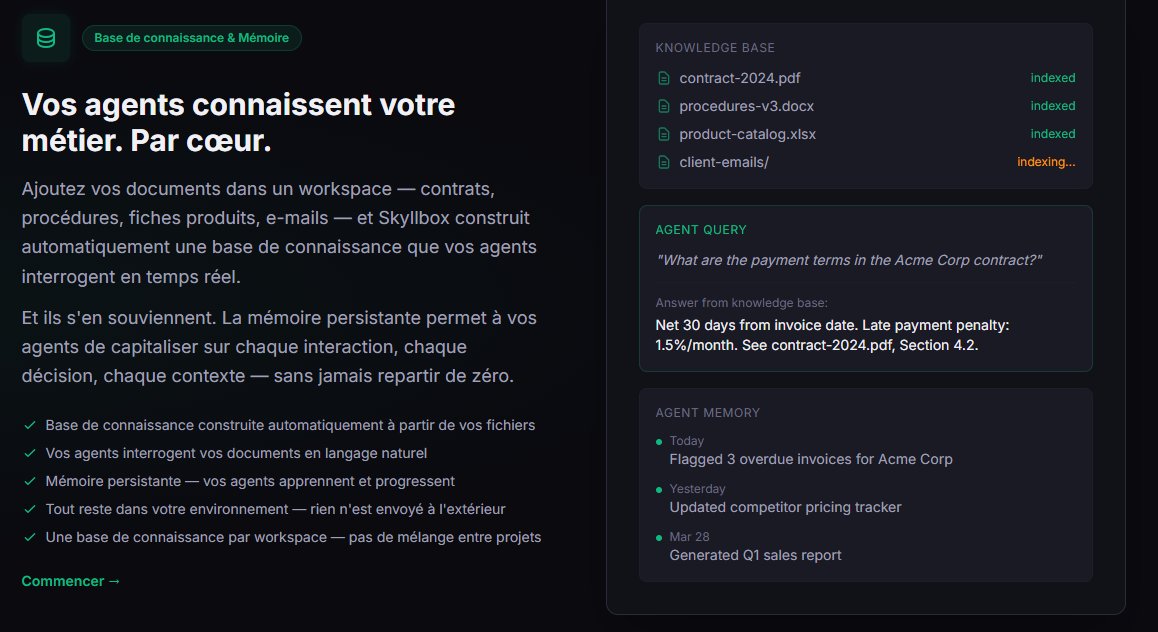The width and height of the screenshot is (1158, 632).
Task: Collapse the AGENT MEMORY panel
Action: pos(708,412)
